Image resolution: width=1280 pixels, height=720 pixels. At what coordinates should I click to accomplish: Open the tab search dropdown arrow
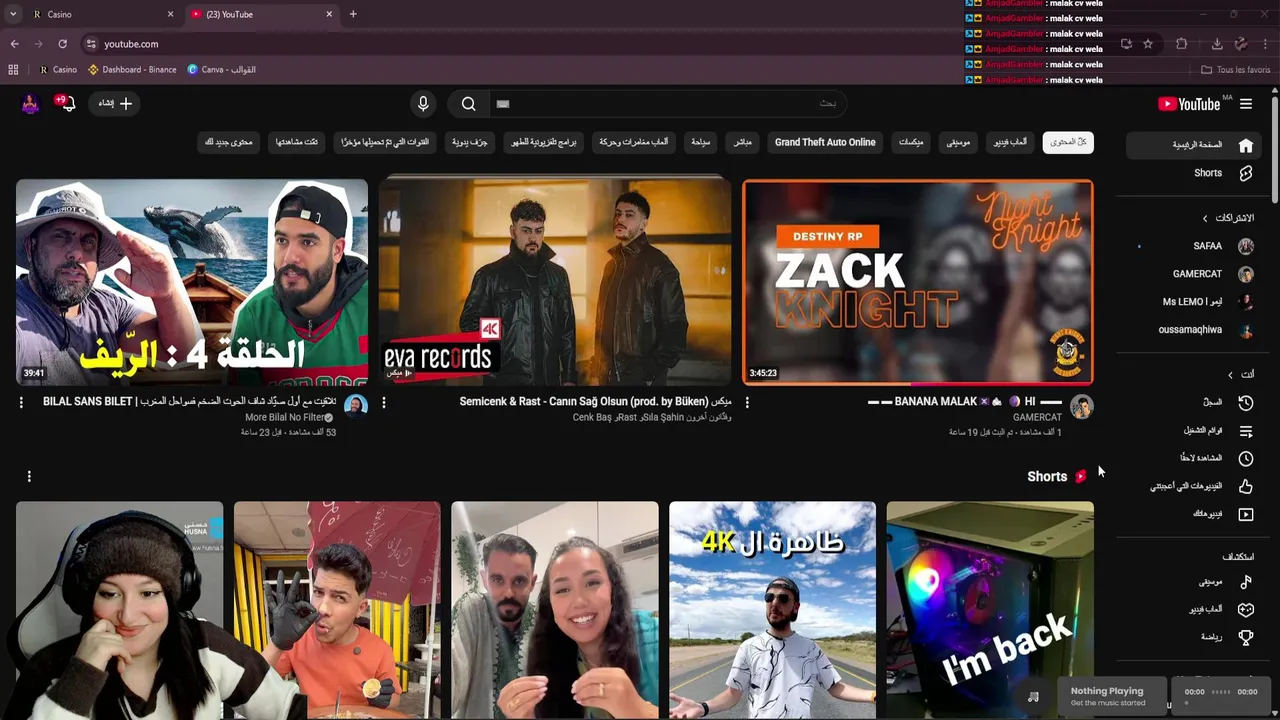click(12, 14)
